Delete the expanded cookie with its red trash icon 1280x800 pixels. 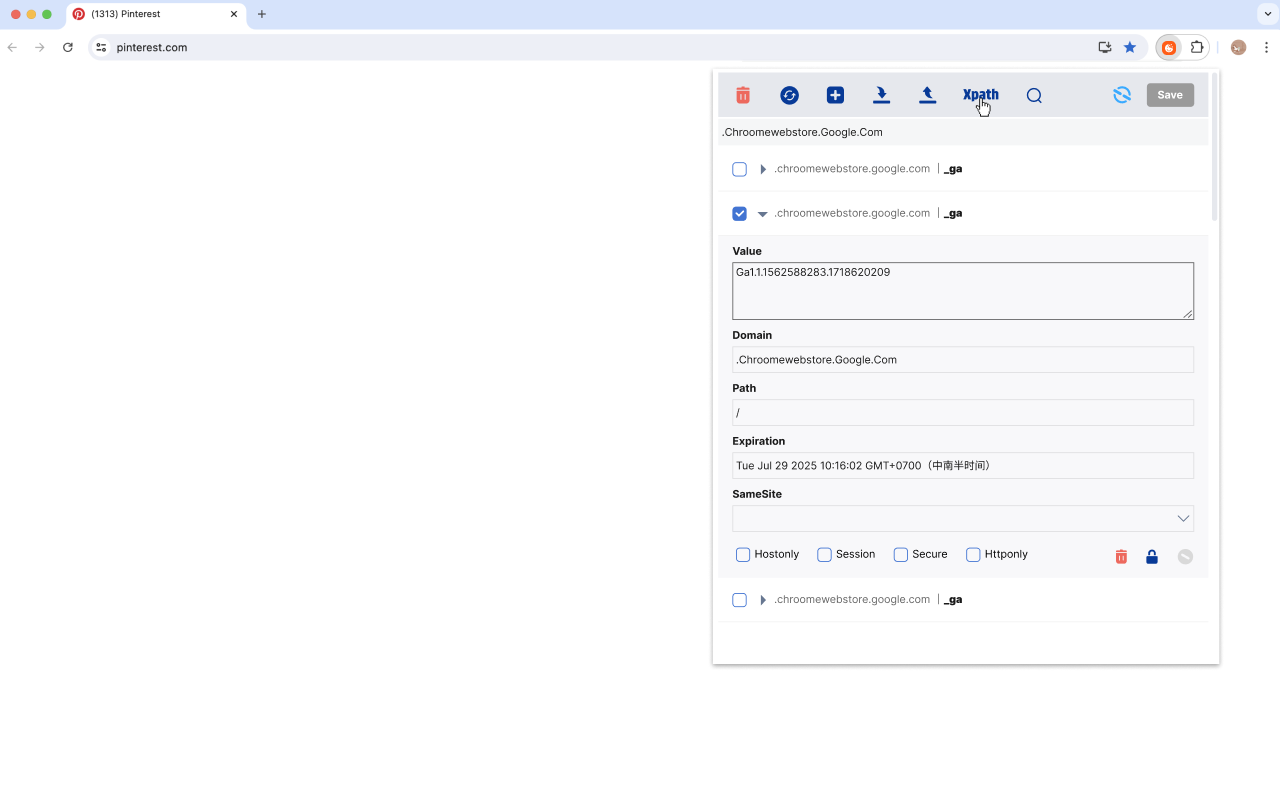(1120, 556)
